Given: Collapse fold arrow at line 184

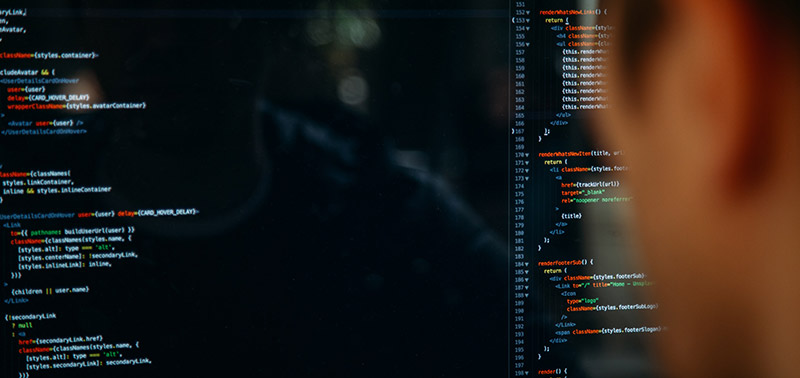Looking at the screenshot, I should point(527,264).
